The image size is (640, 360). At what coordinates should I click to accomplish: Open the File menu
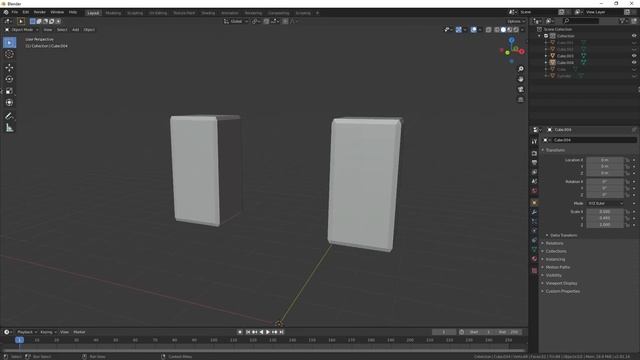[x=15, y=12]
